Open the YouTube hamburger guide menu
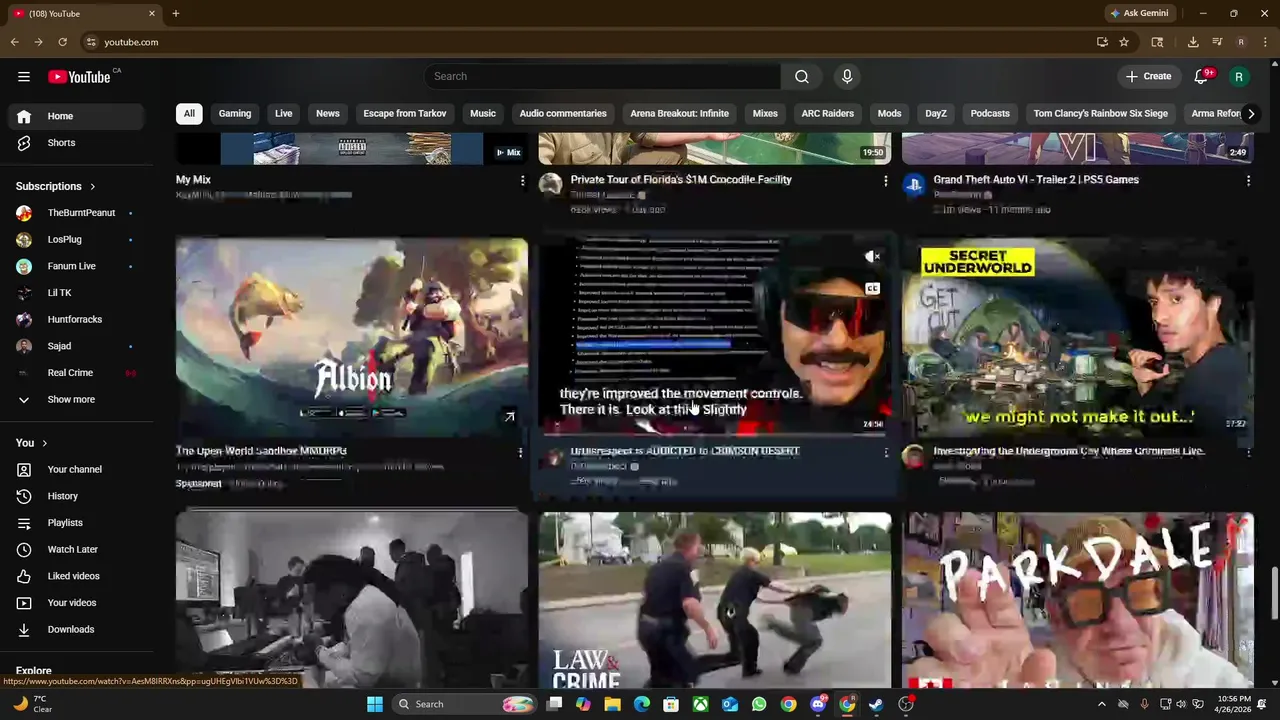This screenshot has width=1280, height=720. click(x=24, y=76)
